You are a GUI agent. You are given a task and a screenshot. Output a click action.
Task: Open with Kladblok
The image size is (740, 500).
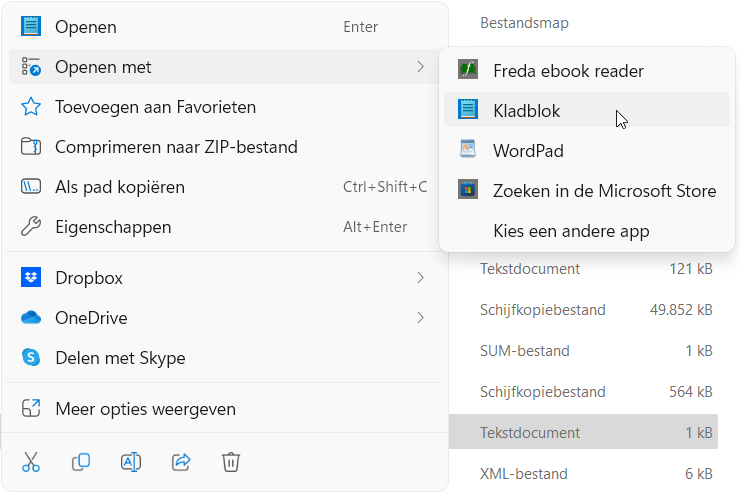[x=587, y=110]
